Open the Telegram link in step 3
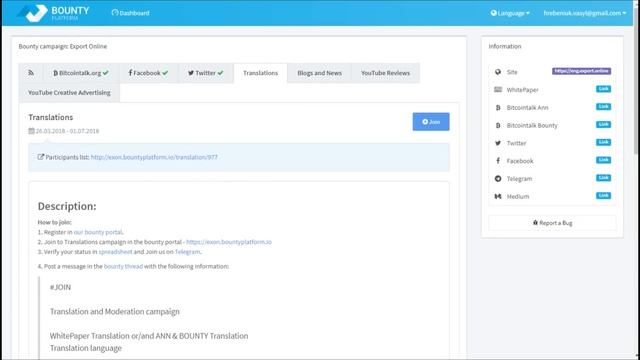640x360 pixels. [x=187, y=252]
